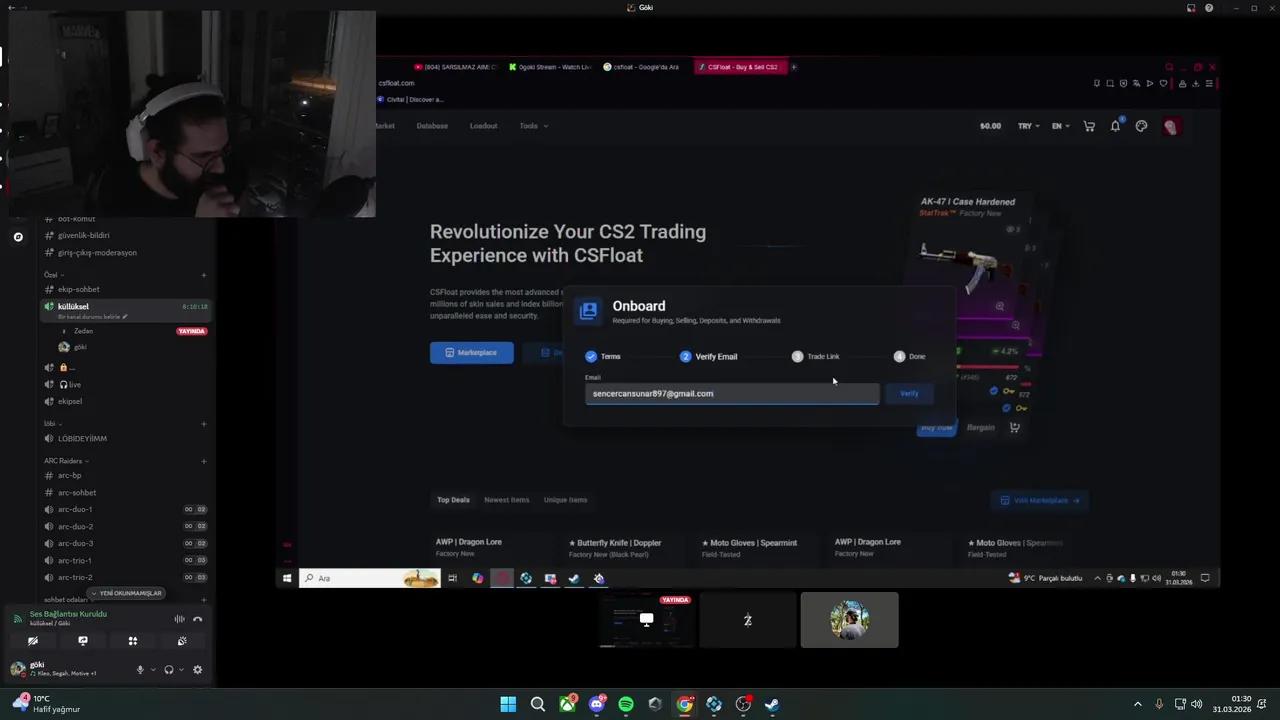Image resolution: width=1280 pixels, height=720 pixels.
Task: Click the Marketplace button on CSFloat
Action: (x=472, y=352)
